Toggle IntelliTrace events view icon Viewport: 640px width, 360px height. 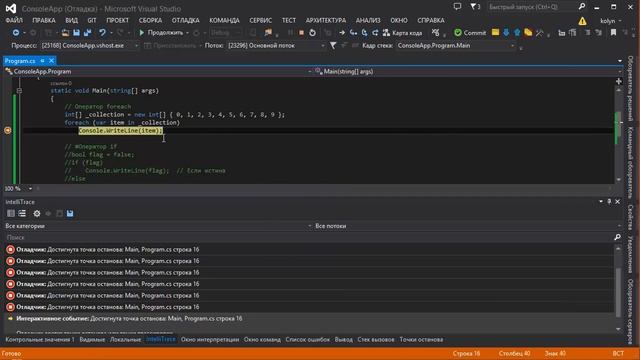11,213
